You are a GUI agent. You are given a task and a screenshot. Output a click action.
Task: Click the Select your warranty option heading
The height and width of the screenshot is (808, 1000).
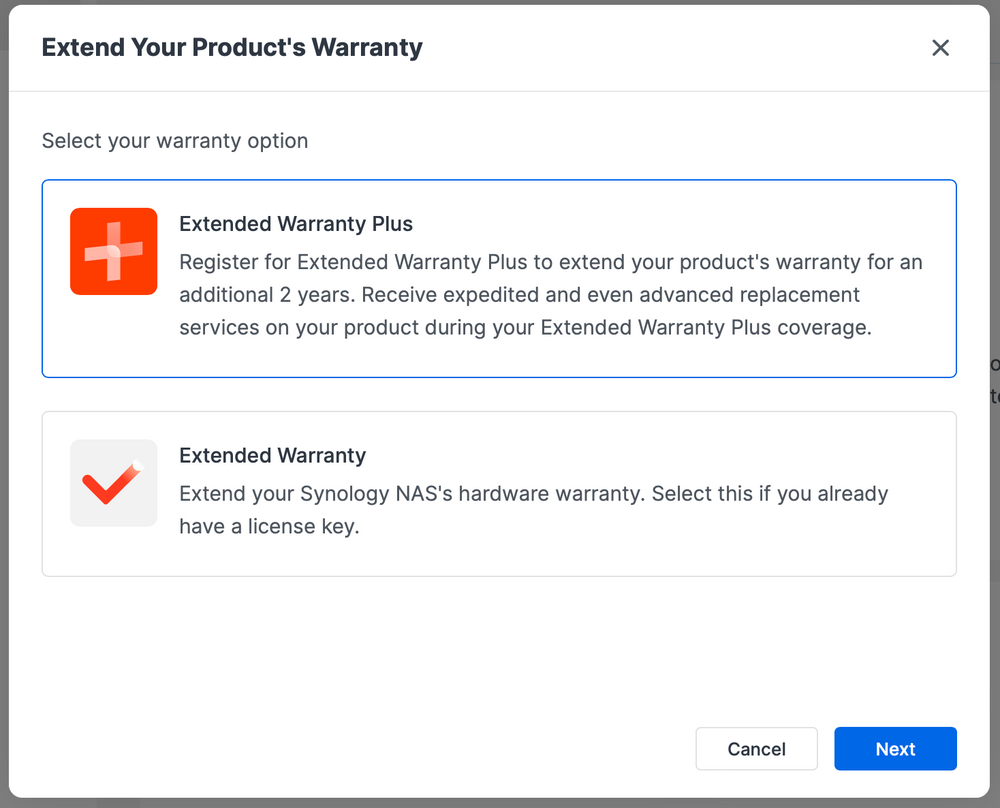pyautogui.click(x=175, y=141)
